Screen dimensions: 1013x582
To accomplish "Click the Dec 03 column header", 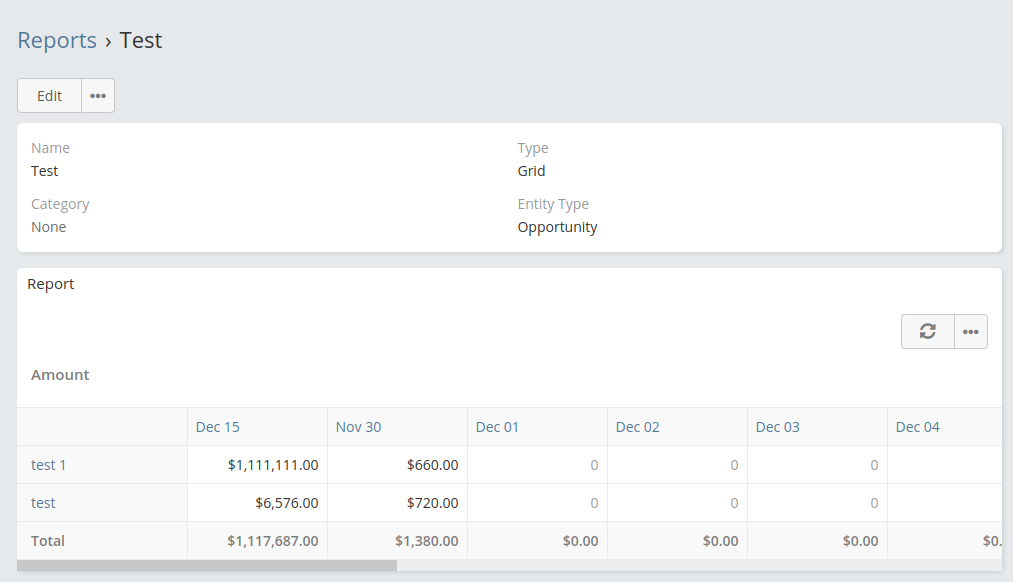I will 777,427.
